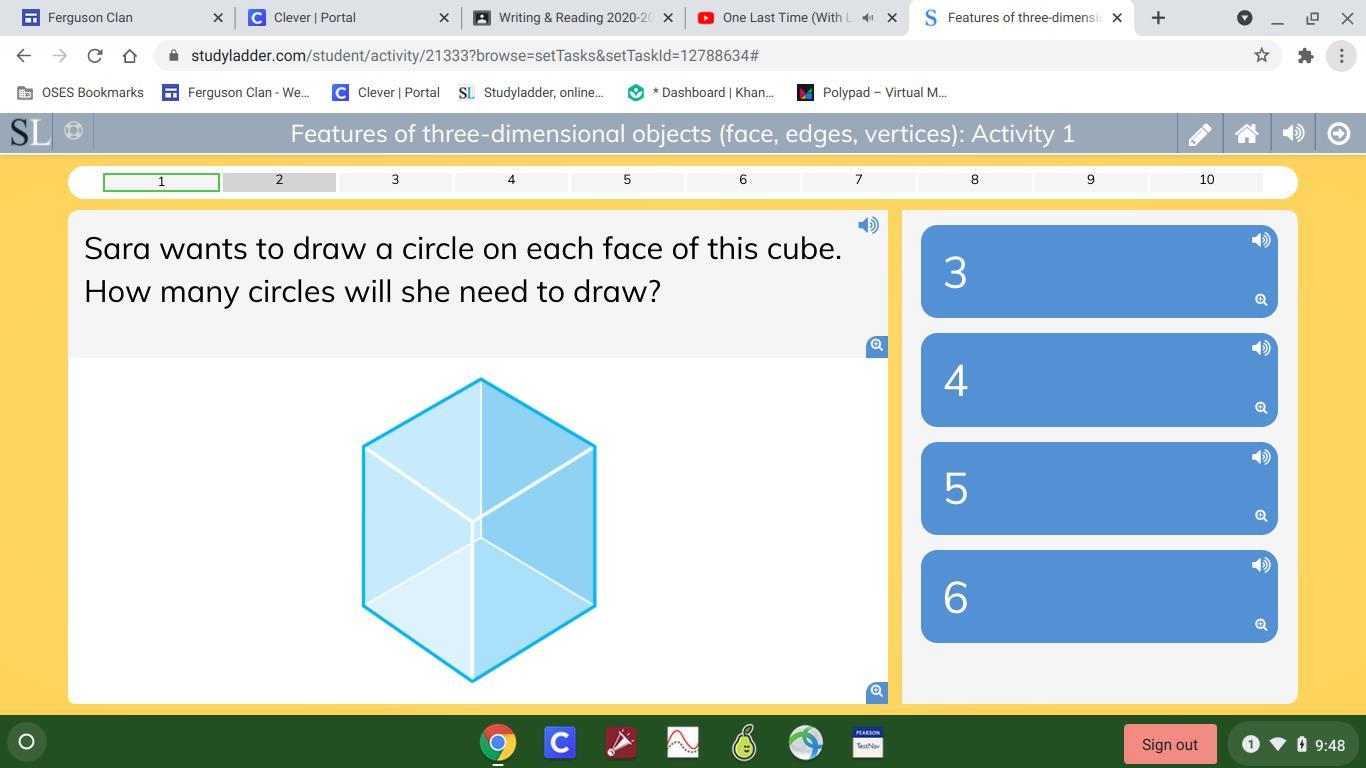
Task: Open the pencil drawing tool in header
Action: [x=1200, y=134]
